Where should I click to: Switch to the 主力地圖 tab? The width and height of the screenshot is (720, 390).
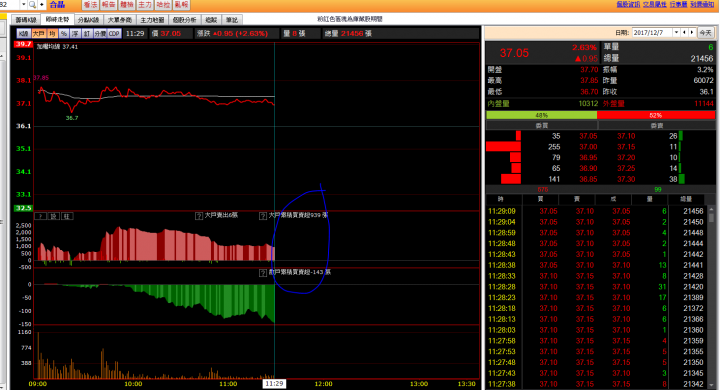point(152,20)
